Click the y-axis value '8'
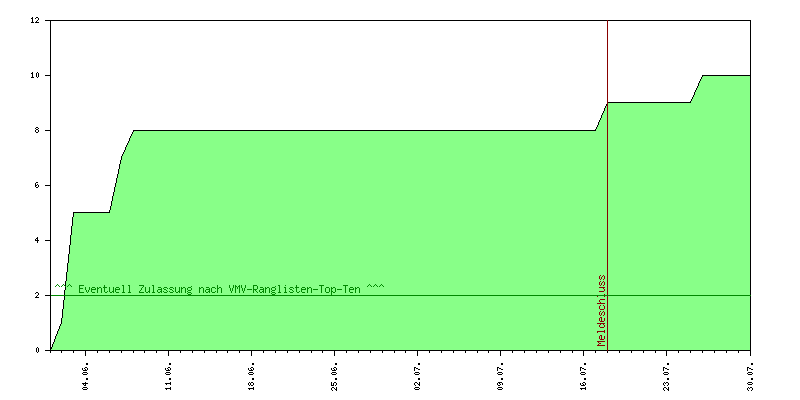This screenshot has height=400, width=800. (37, 131)
